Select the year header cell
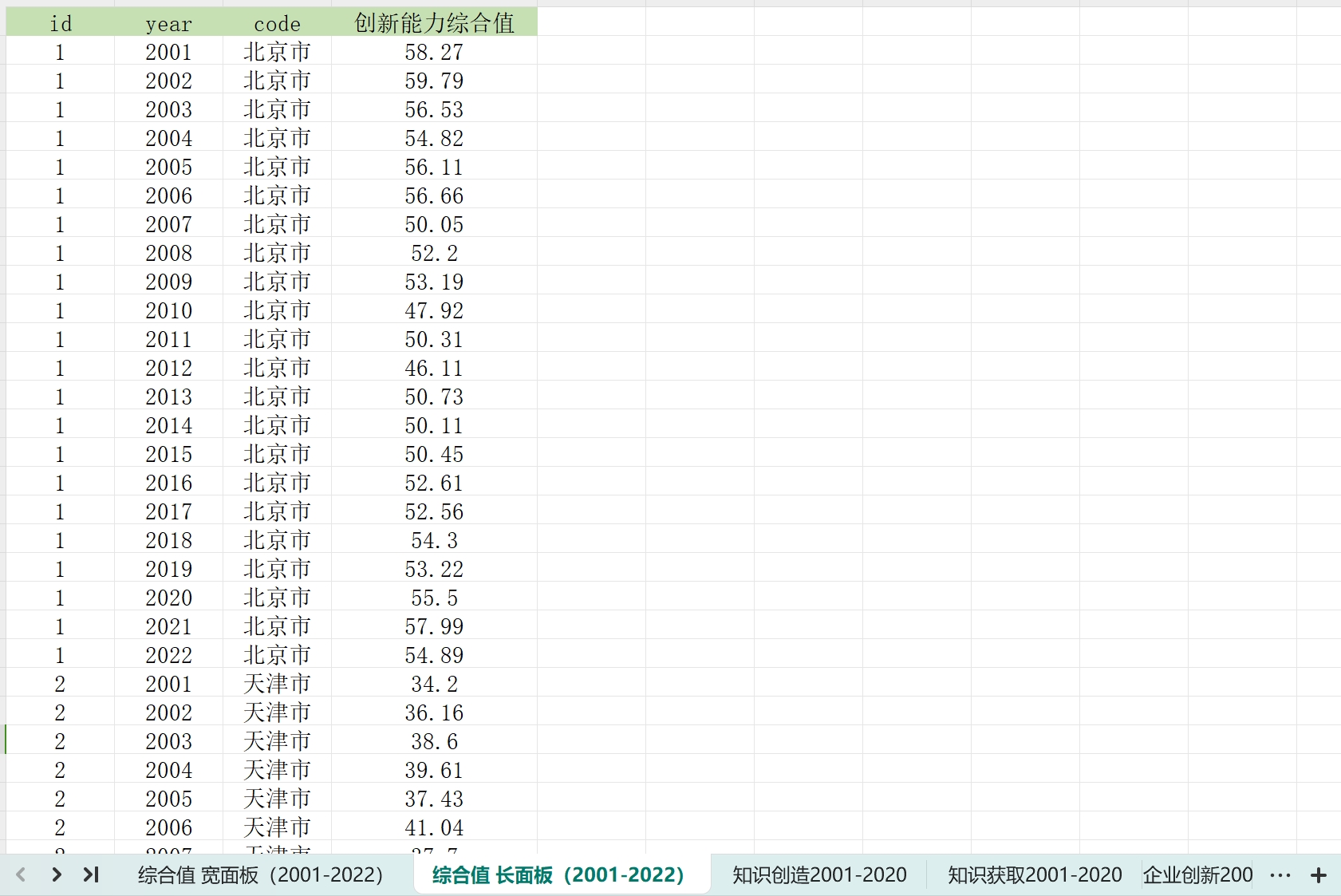Screen dimensions: 1341x896 coord(169,22)
